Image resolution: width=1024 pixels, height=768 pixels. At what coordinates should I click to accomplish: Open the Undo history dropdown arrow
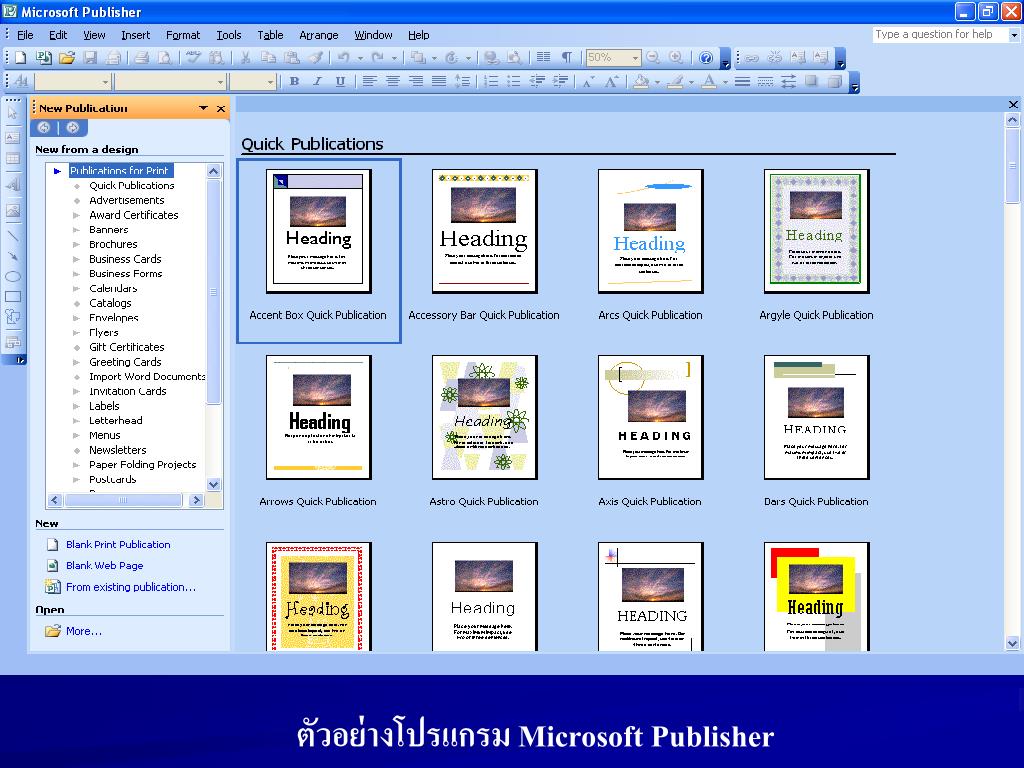360,58
